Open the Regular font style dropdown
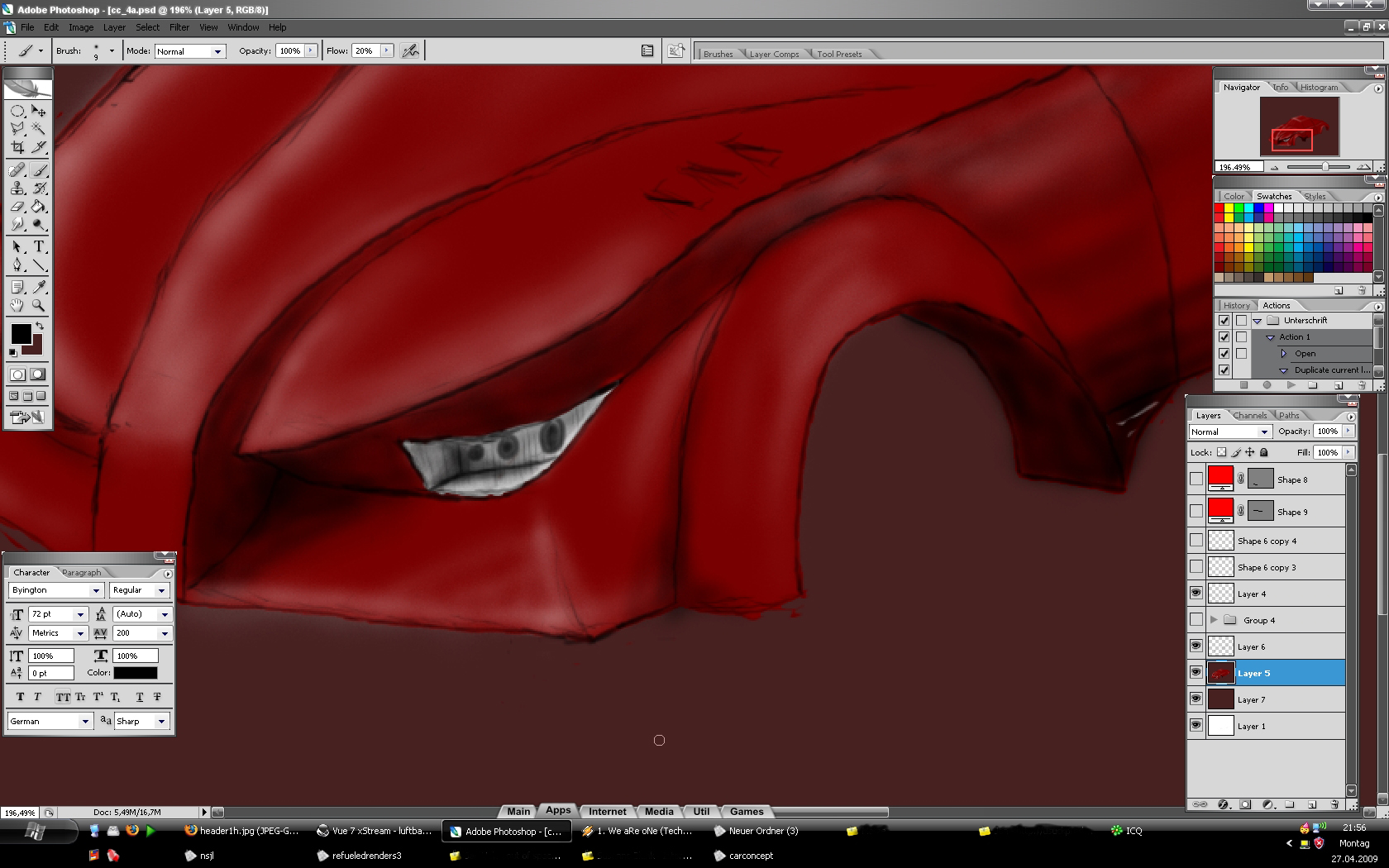1389x868 pixels. [139, 590]
